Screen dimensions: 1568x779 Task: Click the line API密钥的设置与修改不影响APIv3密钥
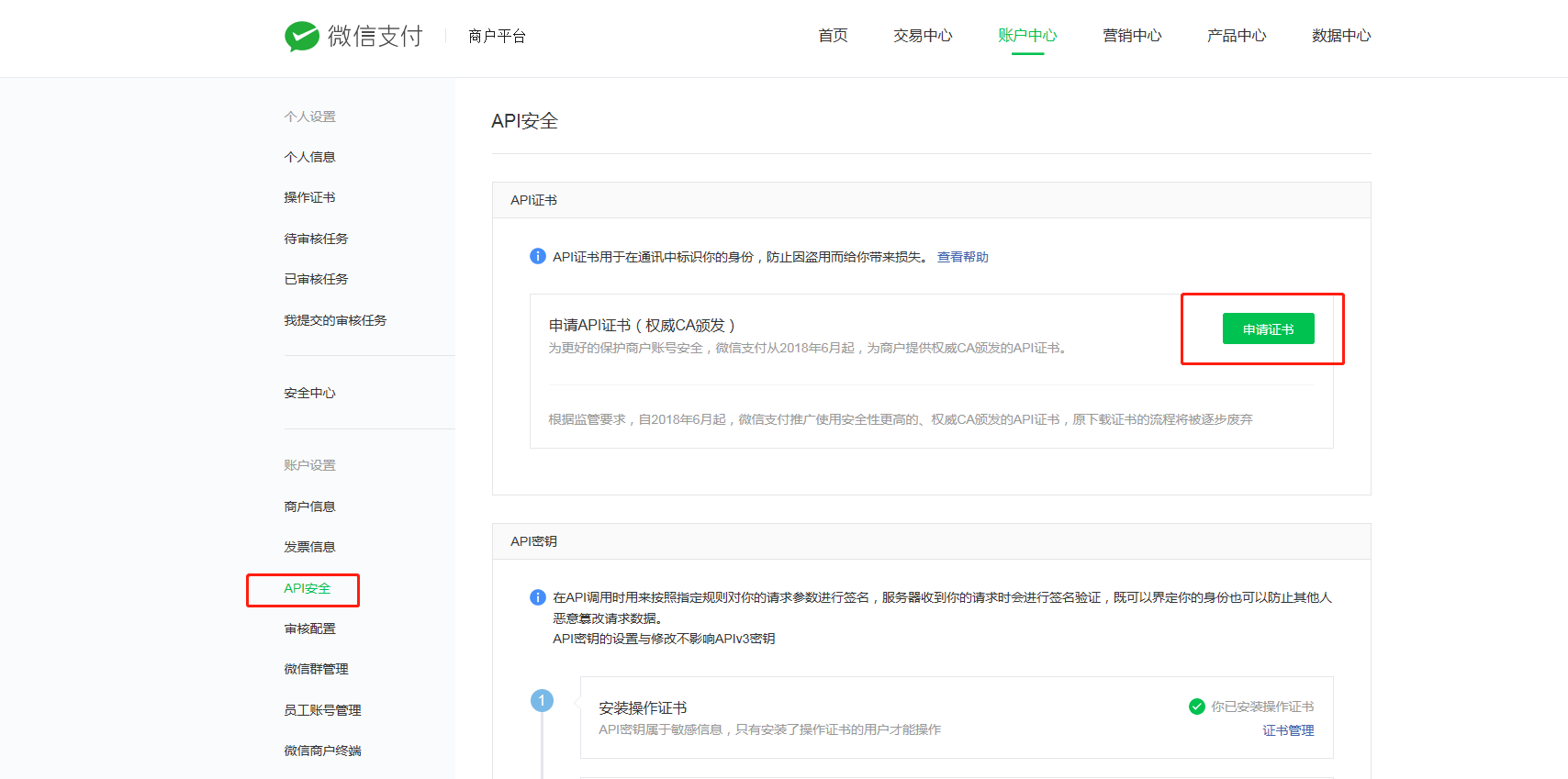(664, 639)
